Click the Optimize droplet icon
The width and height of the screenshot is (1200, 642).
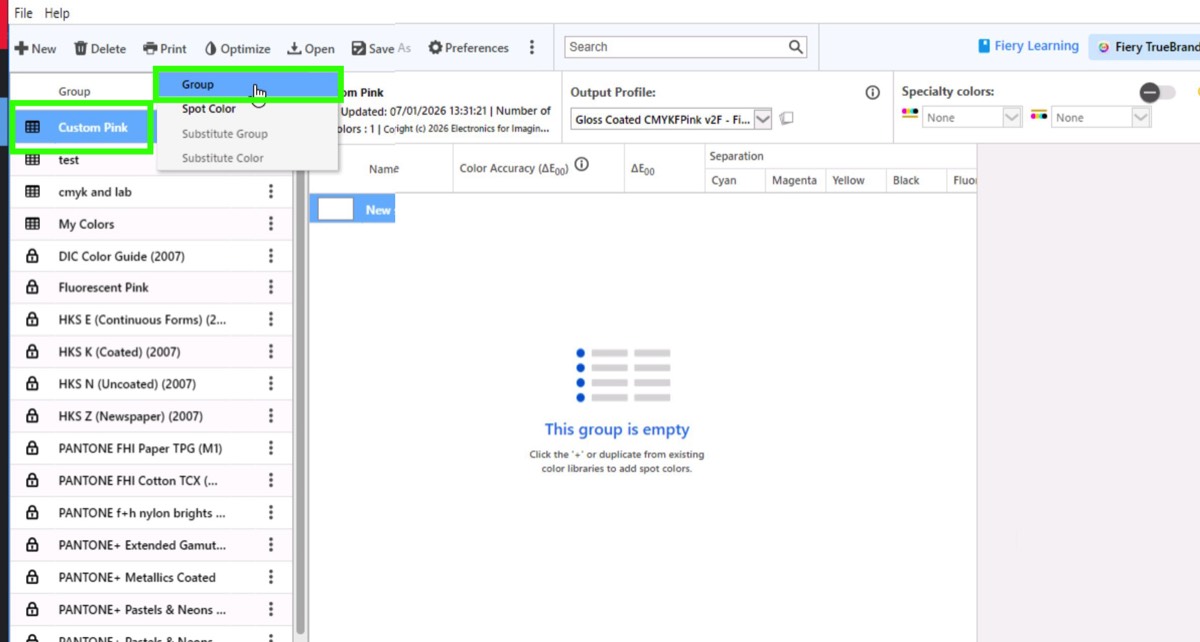point(211,48)
